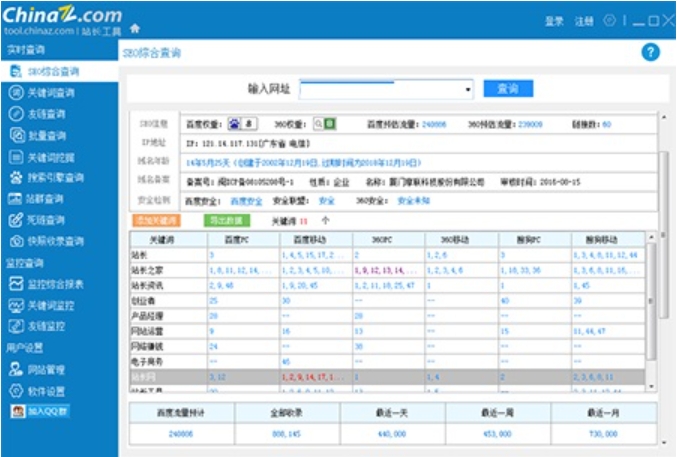Click the 批量查询 sidebar icon
Image resolution: width=678 pixels, height=457 pixels.
pos(17,135)
